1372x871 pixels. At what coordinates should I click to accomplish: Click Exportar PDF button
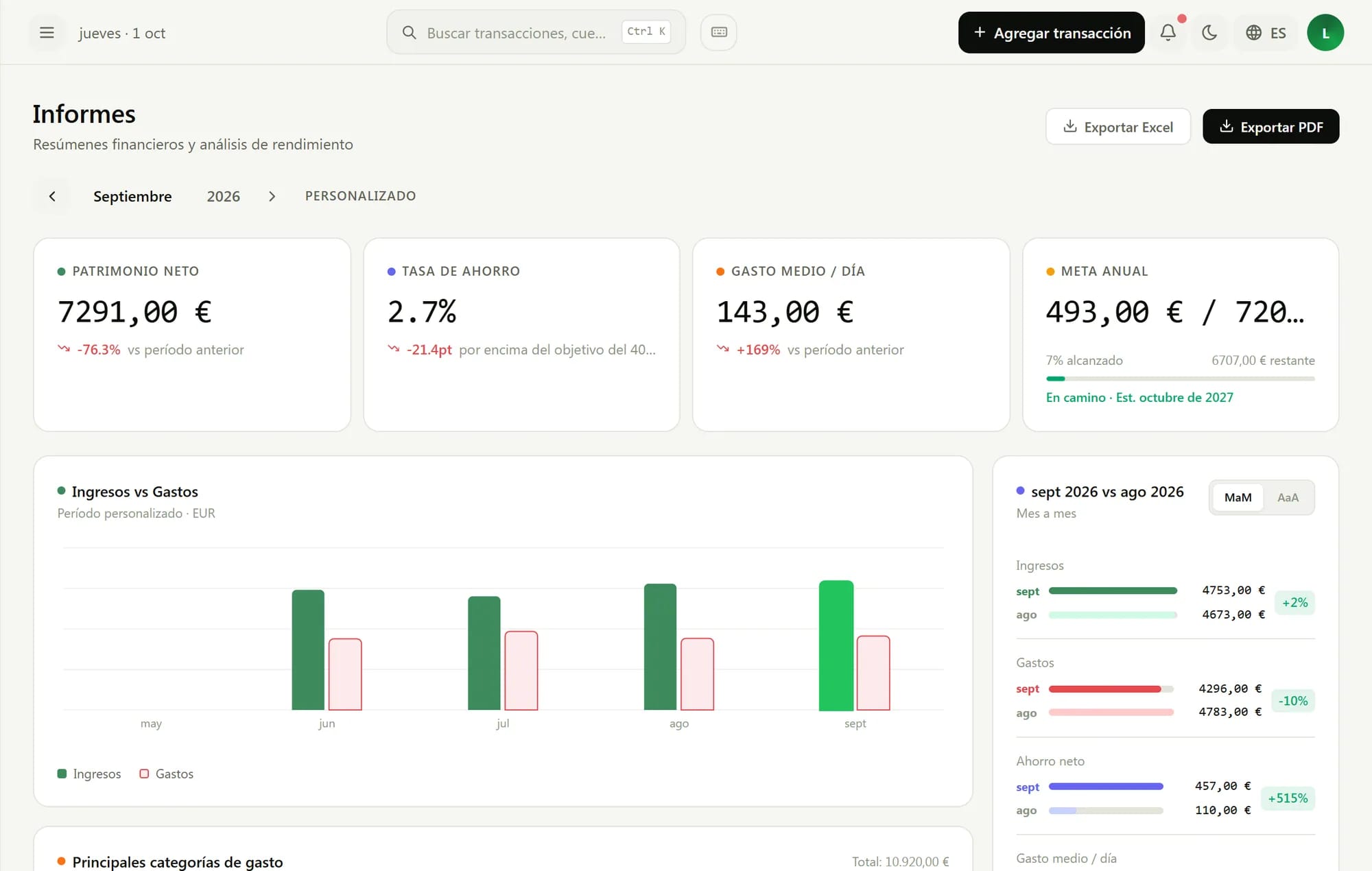coord(1270,127)
